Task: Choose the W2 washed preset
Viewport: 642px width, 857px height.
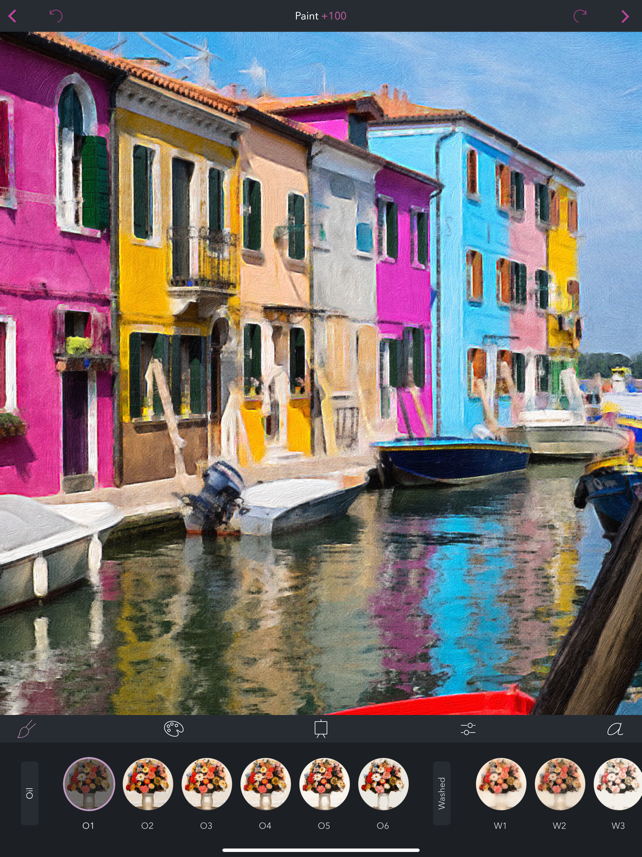Action: click(560, 783)
